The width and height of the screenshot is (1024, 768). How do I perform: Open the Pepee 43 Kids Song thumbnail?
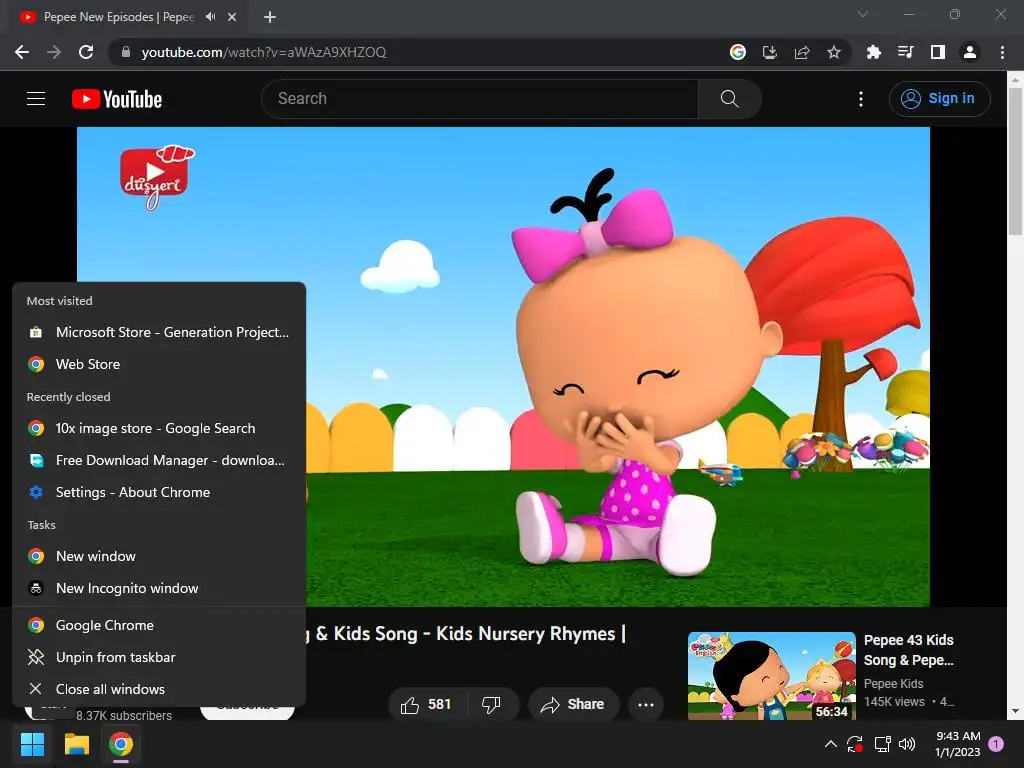tap(771, 676)
